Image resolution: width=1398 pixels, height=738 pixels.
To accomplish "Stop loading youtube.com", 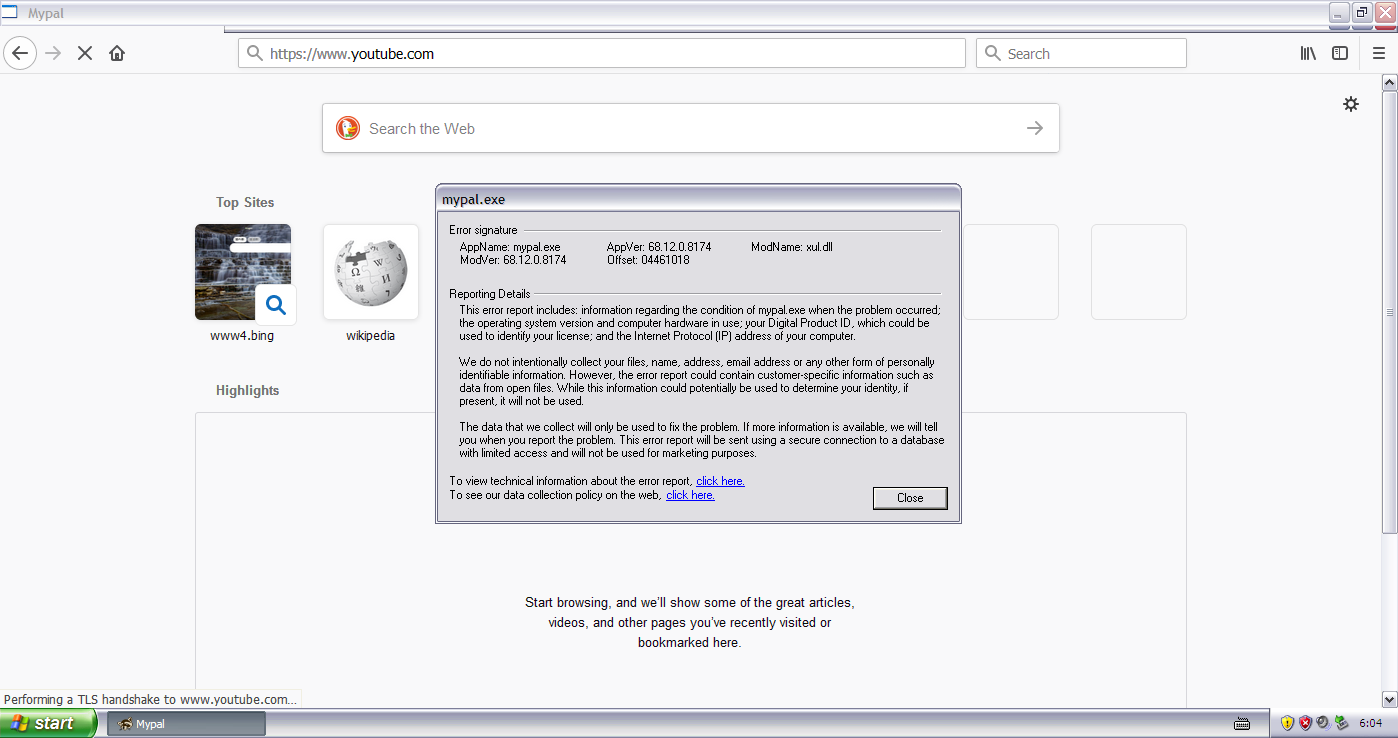I will click(x=84, y=53).
